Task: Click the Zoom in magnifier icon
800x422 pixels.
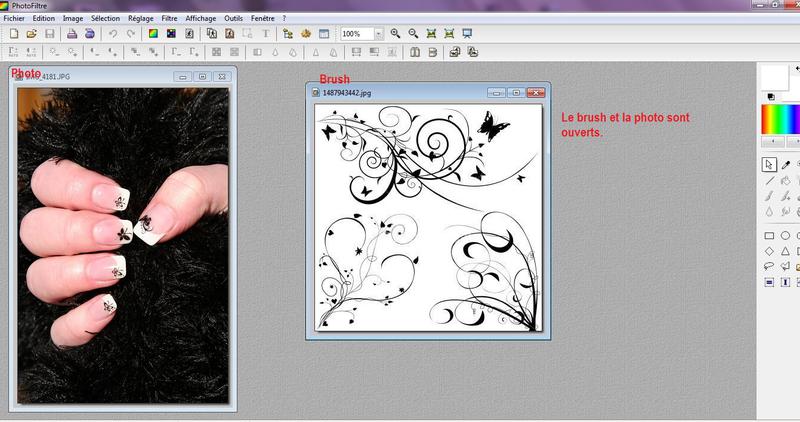Action: [396, 33]
